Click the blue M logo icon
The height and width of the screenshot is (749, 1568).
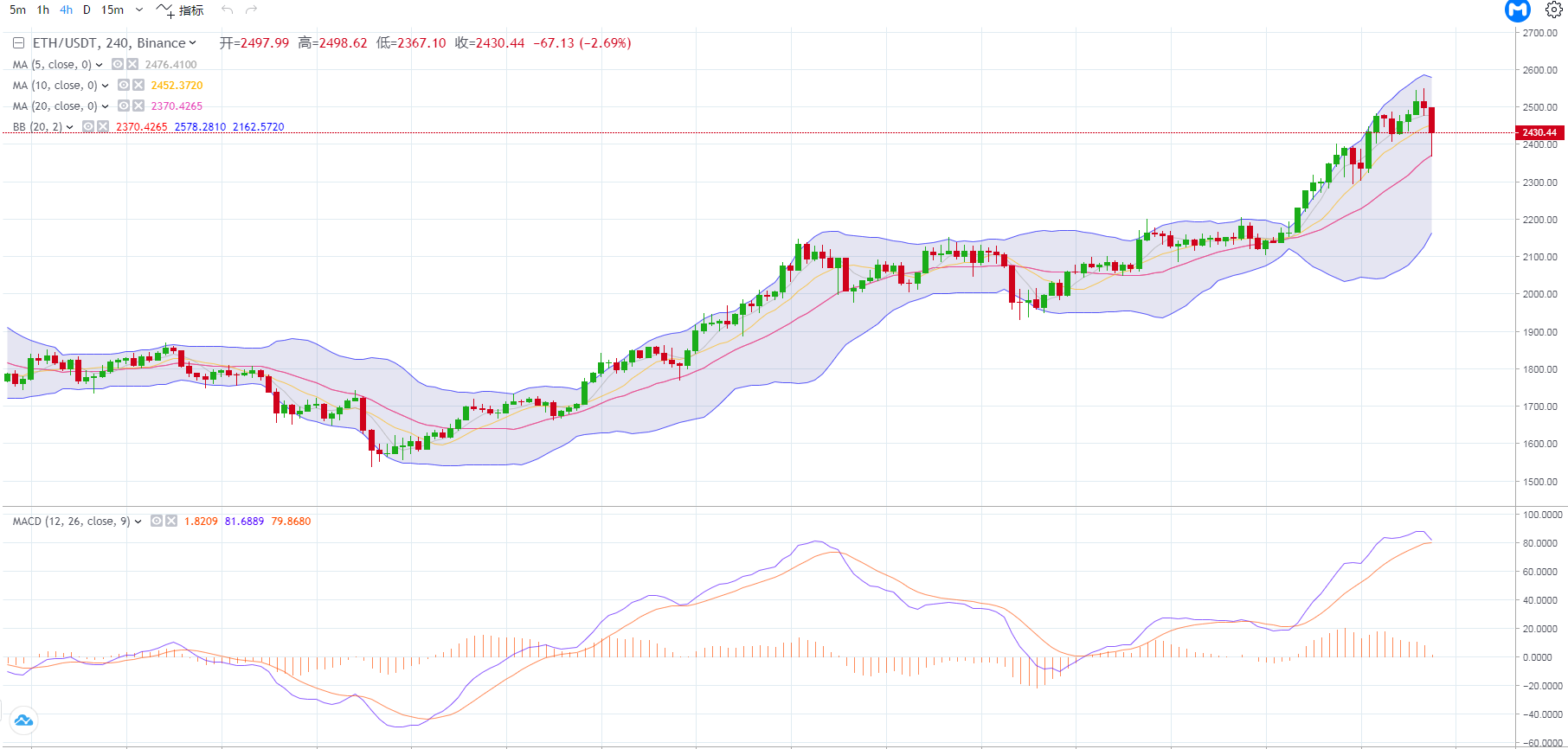tap(1518, 10)
